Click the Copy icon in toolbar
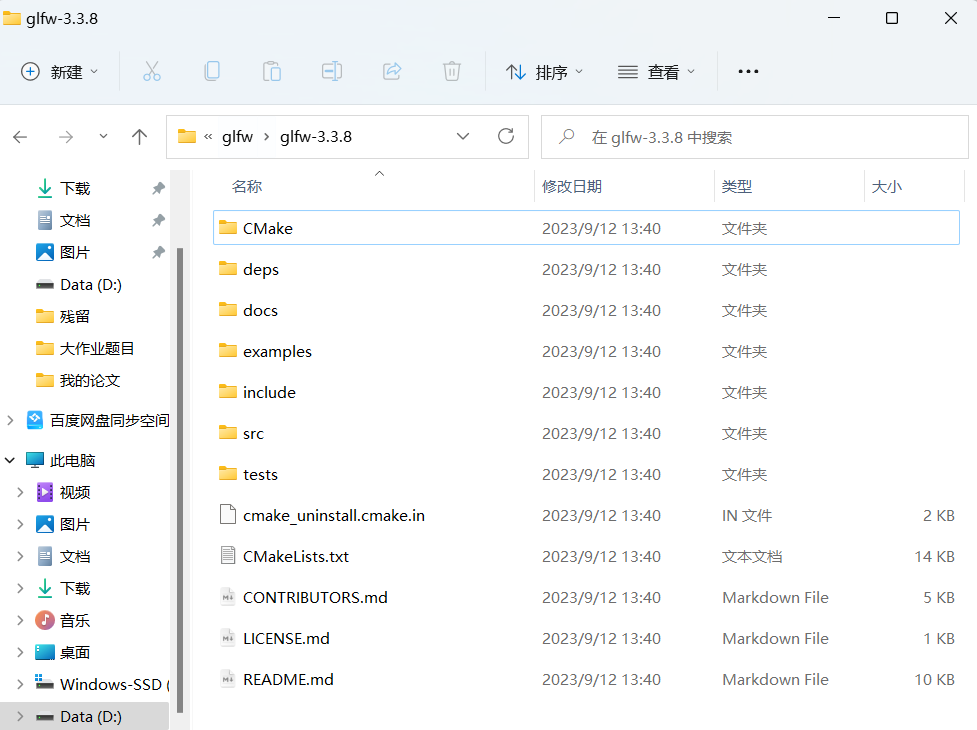This screenshot has height=730, width=977. pyautogui.click(x=212, y=72)
